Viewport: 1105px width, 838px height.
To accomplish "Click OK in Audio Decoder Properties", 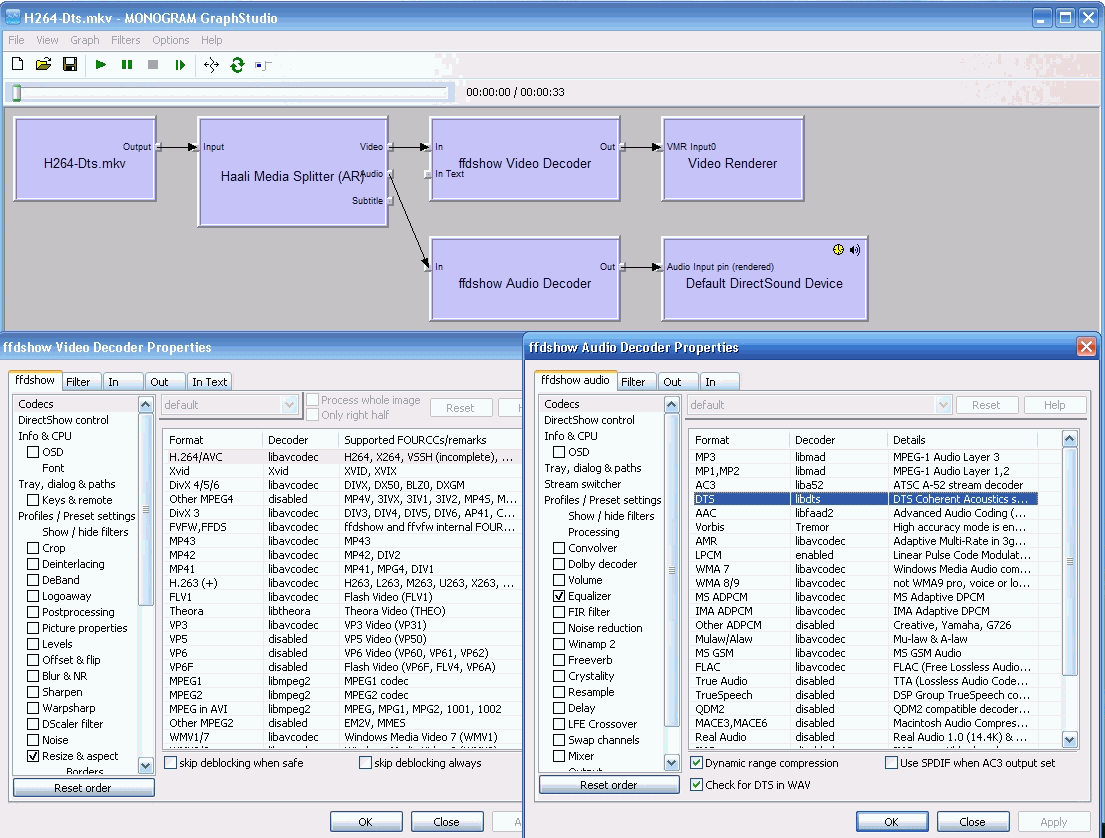I will 891,822.
